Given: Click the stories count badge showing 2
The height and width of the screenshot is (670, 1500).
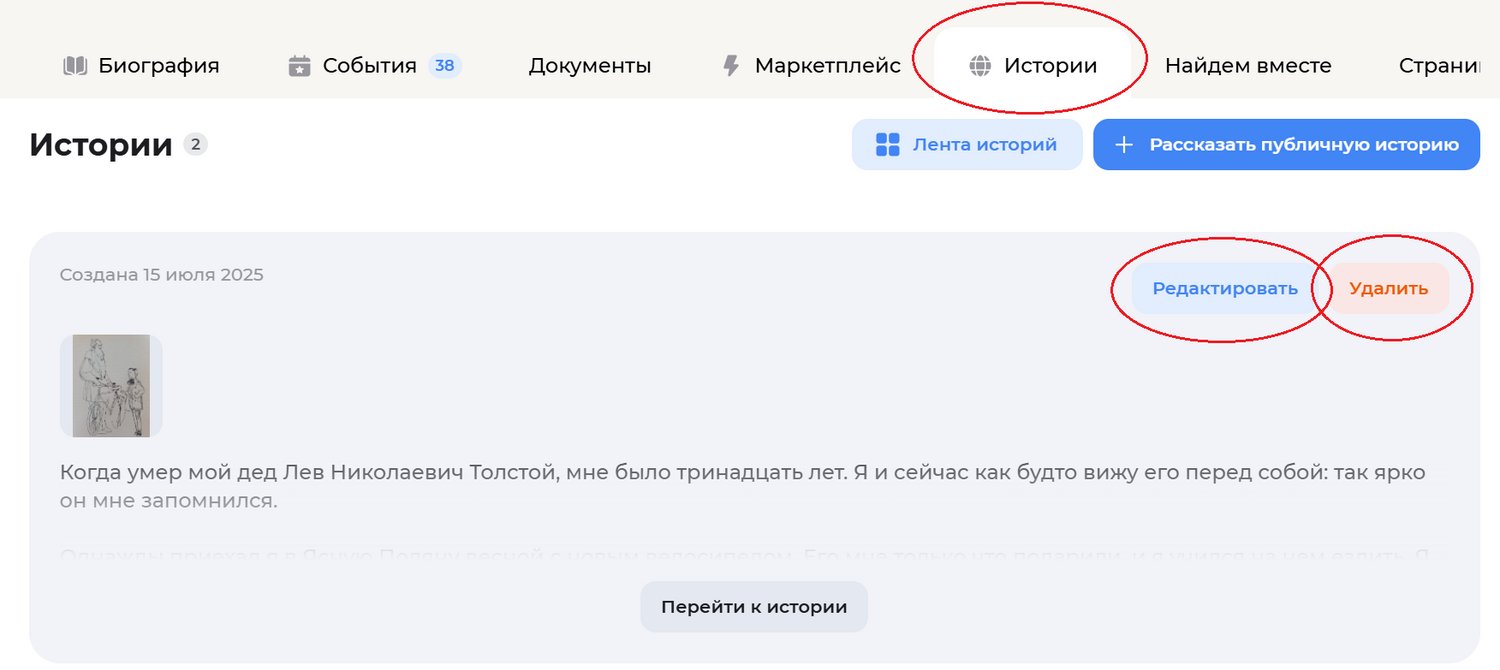Looking at the screenshot, I should pyautogui.click(x=195, y=145).
